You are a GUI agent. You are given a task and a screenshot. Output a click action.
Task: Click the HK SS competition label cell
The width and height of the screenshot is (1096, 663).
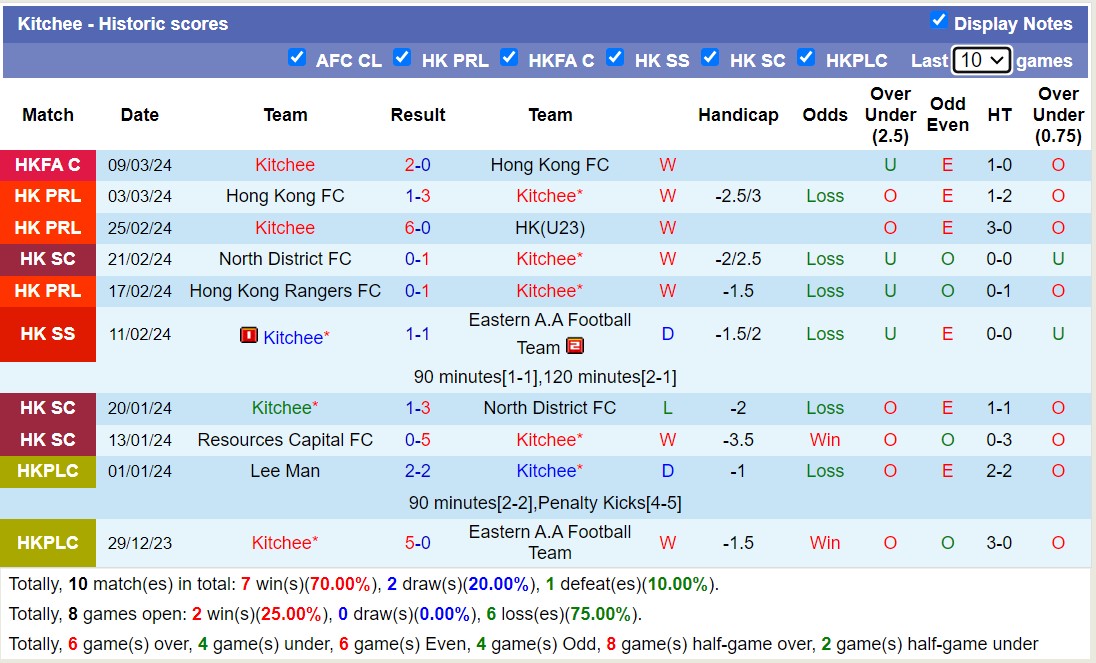[x=48, y=334]
